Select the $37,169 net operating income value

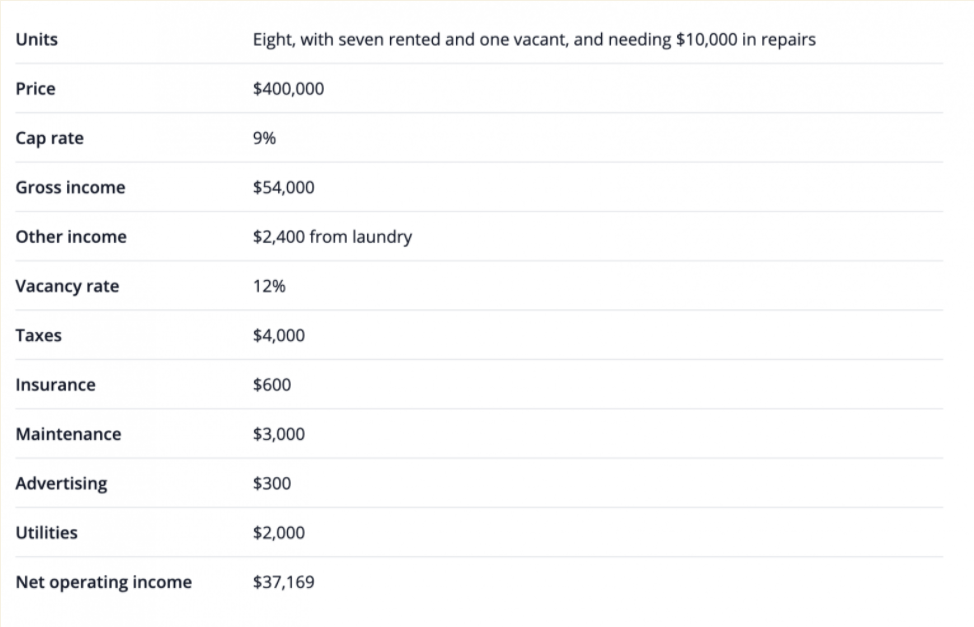[x=283, y=582]
